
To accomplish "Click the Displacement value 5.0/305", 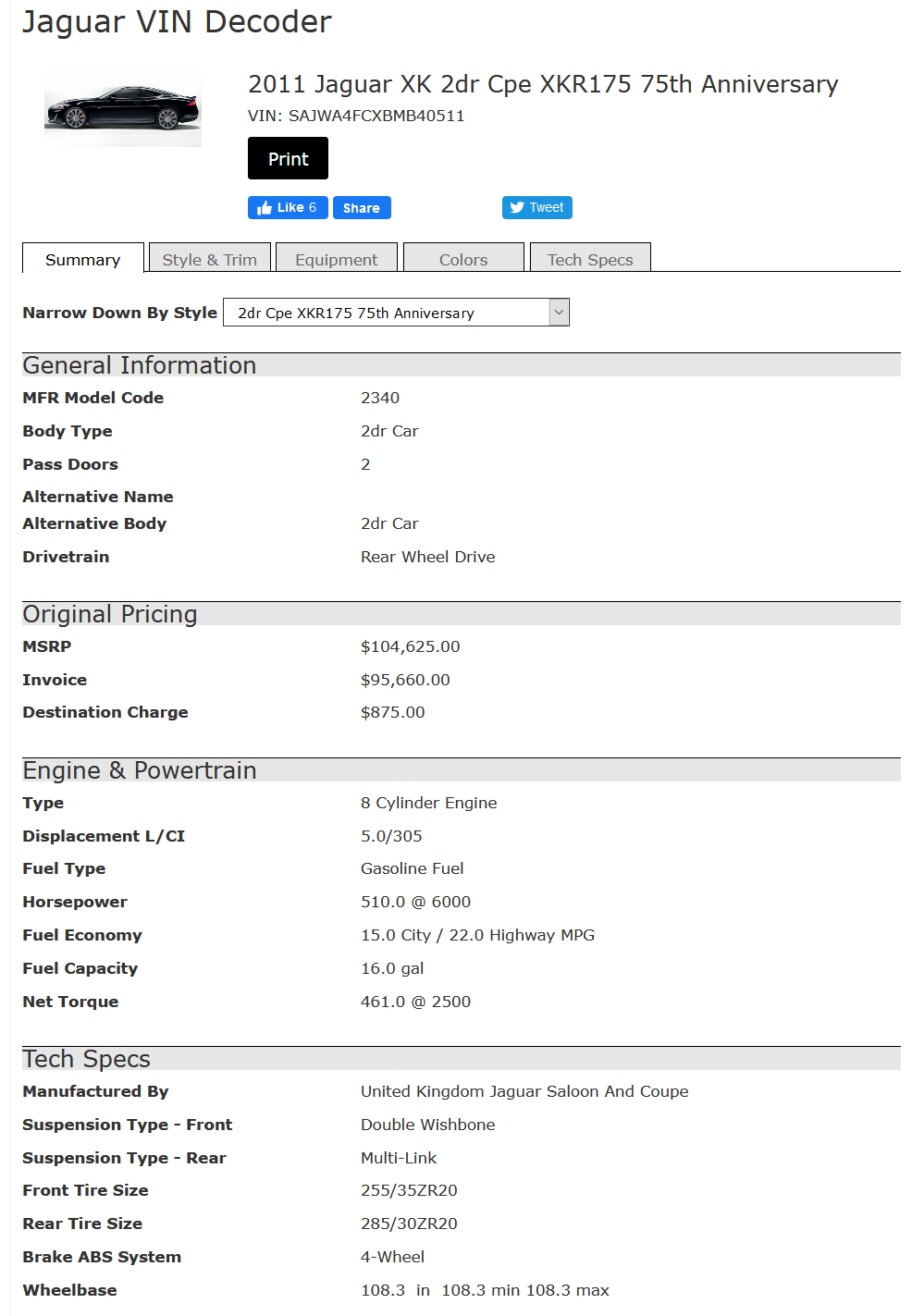I will pos(391,836).
